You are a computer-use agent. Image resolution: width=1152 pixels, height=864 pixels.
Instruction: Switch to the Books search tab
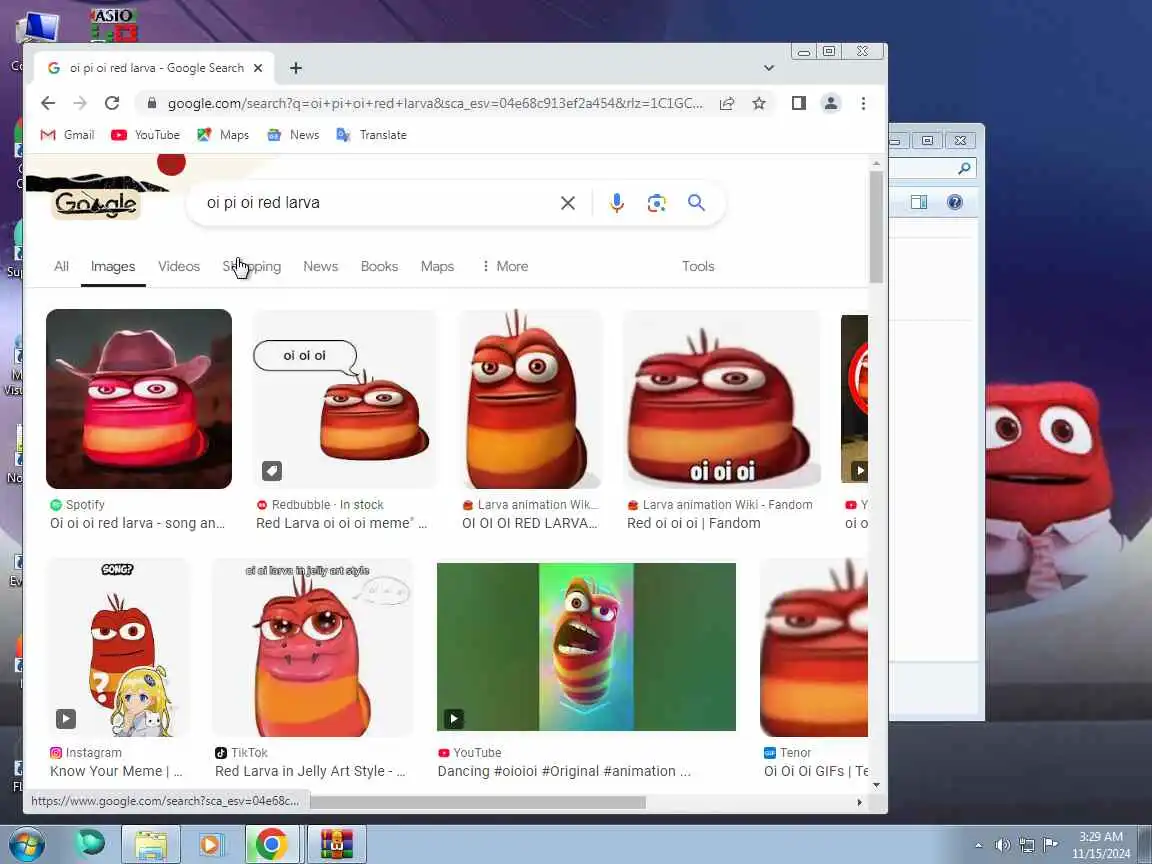380,267
